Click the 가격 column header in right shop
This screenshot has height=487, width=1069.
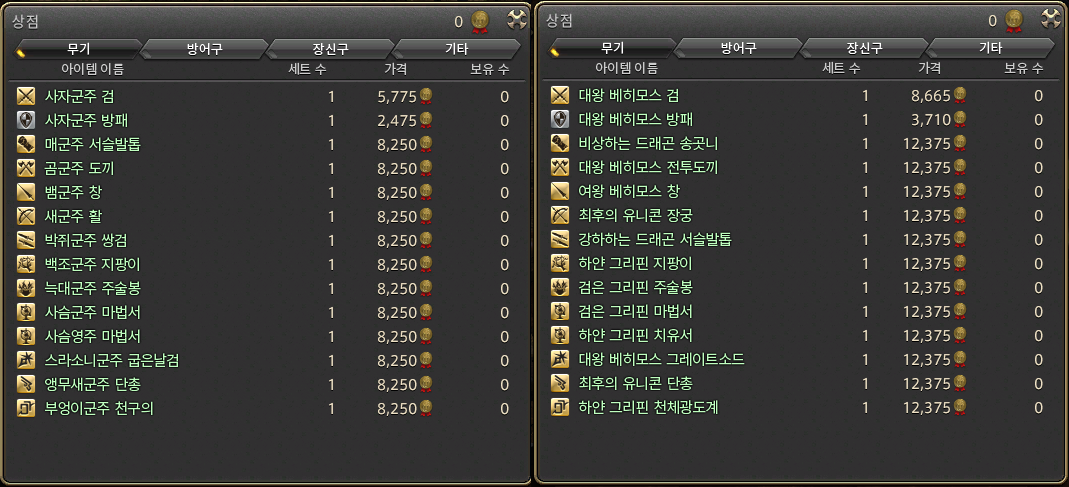click(x=929, y=68)
